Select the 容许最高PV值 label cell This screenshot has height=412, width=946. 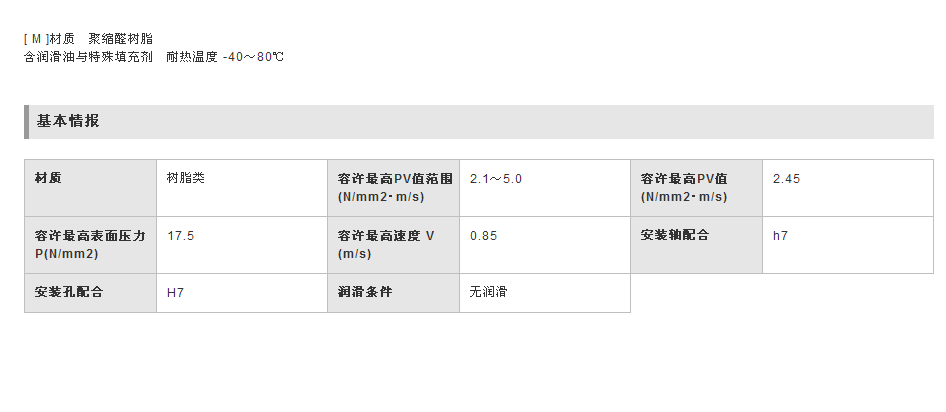pyautogui.click(x=697, y=188)
